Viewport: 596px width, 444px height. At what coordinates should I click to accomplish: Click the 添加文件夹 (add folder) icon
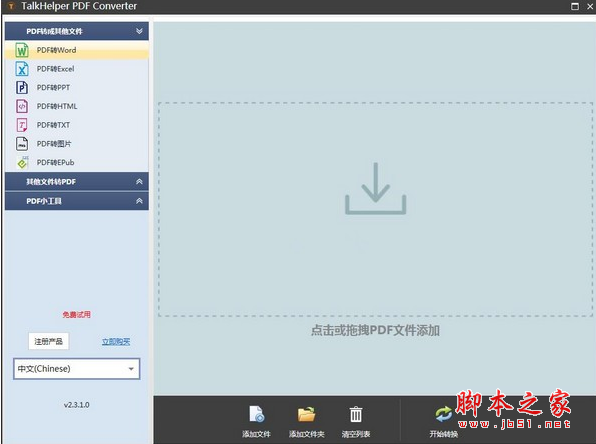pos(306,414)
